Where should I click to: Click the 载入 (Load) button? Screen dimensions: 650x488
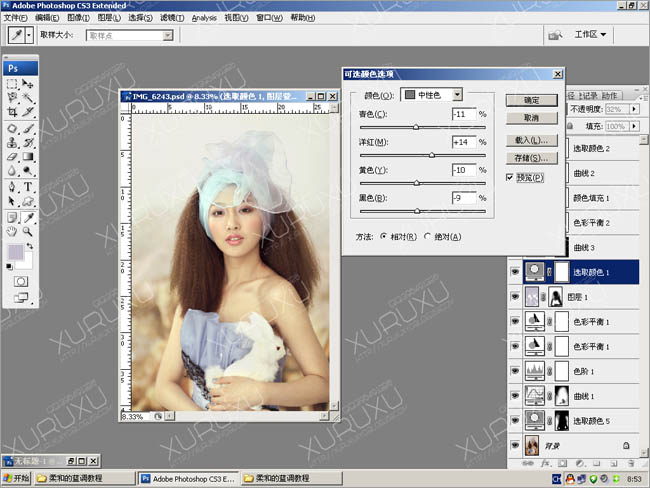coord(531,141)
